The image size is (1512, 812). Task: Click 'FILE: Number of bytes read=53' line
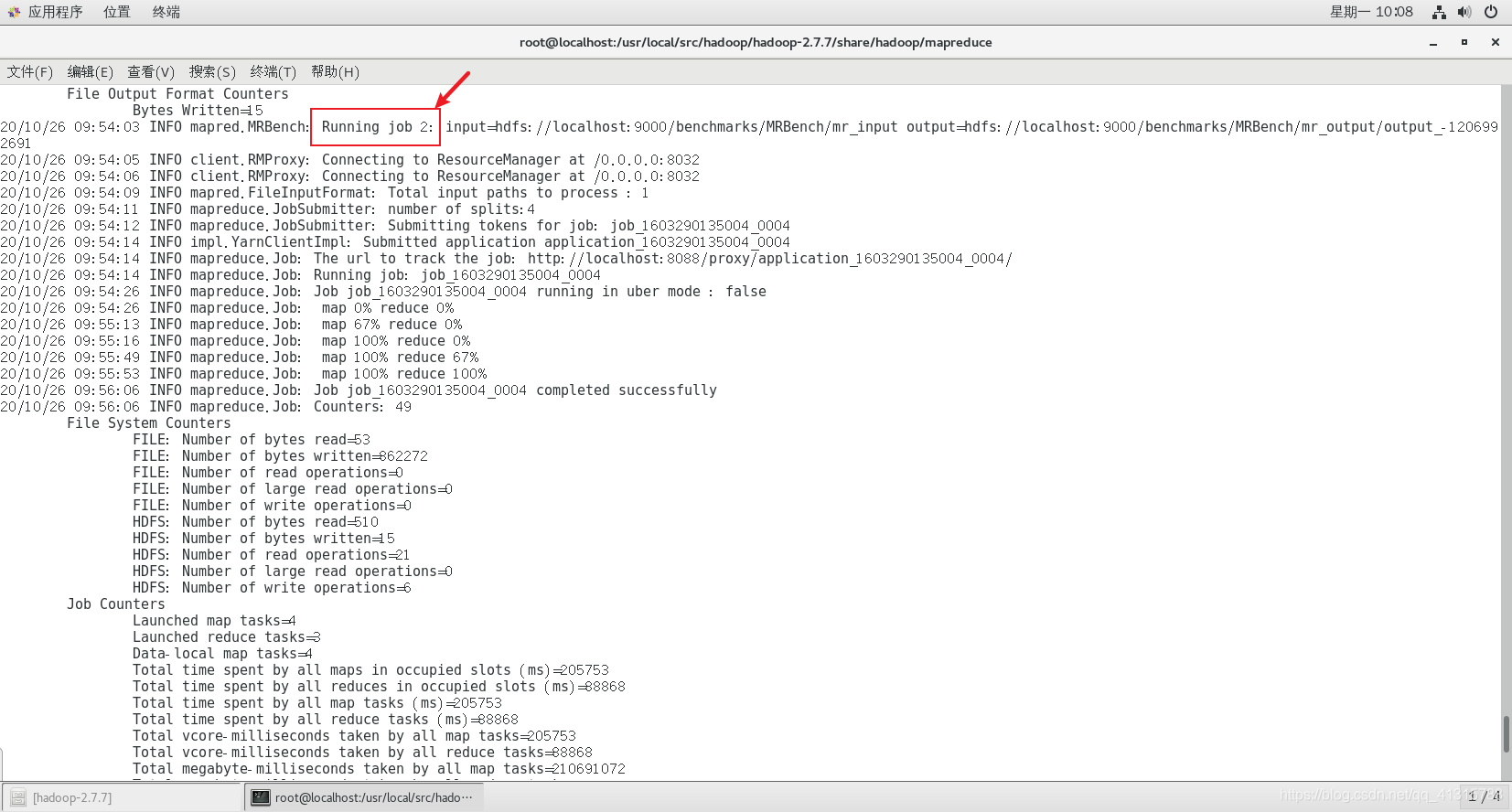[x=252, y=440]
